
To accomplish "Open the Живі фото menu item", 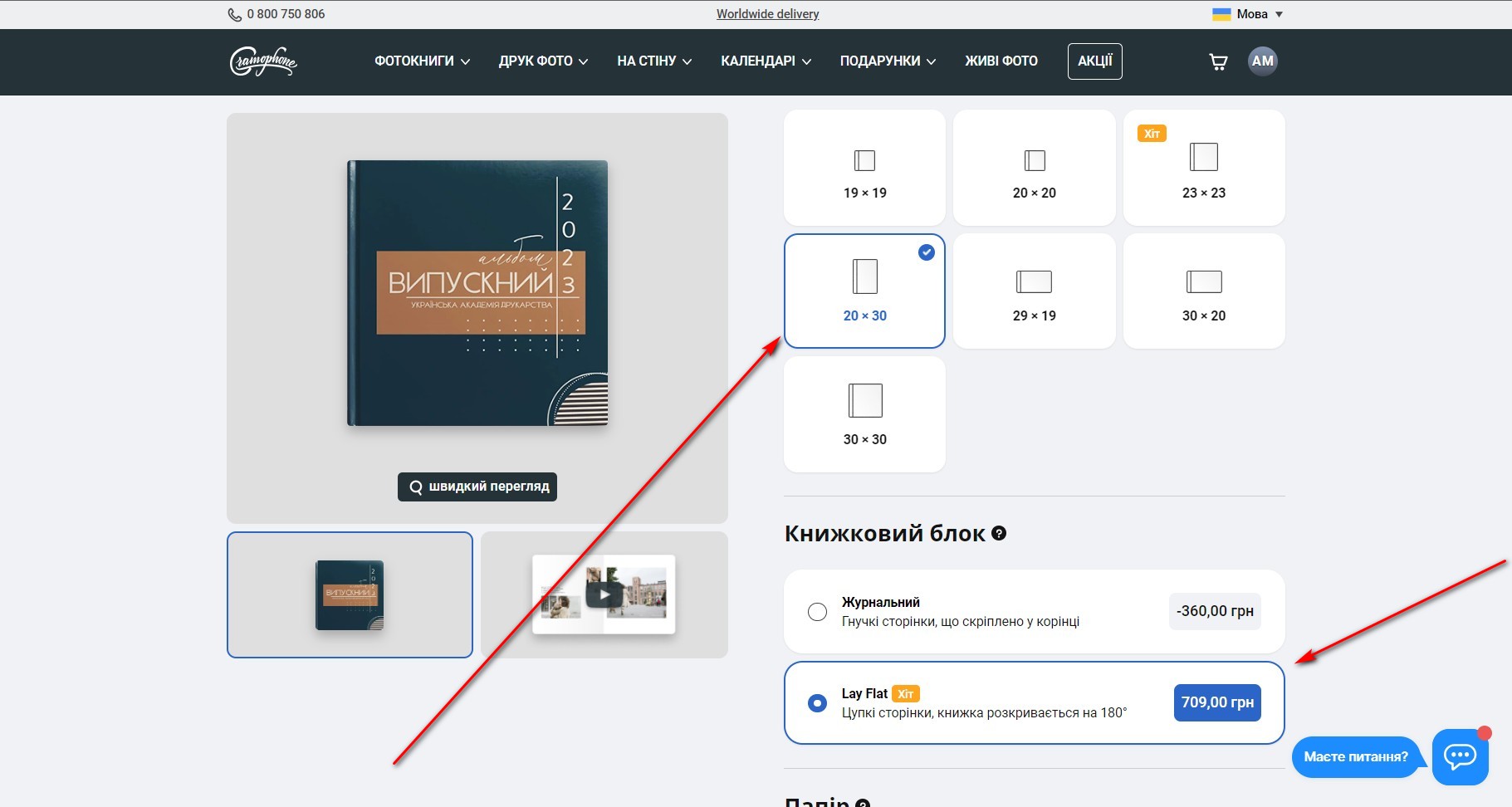I will click(1001, 61).
